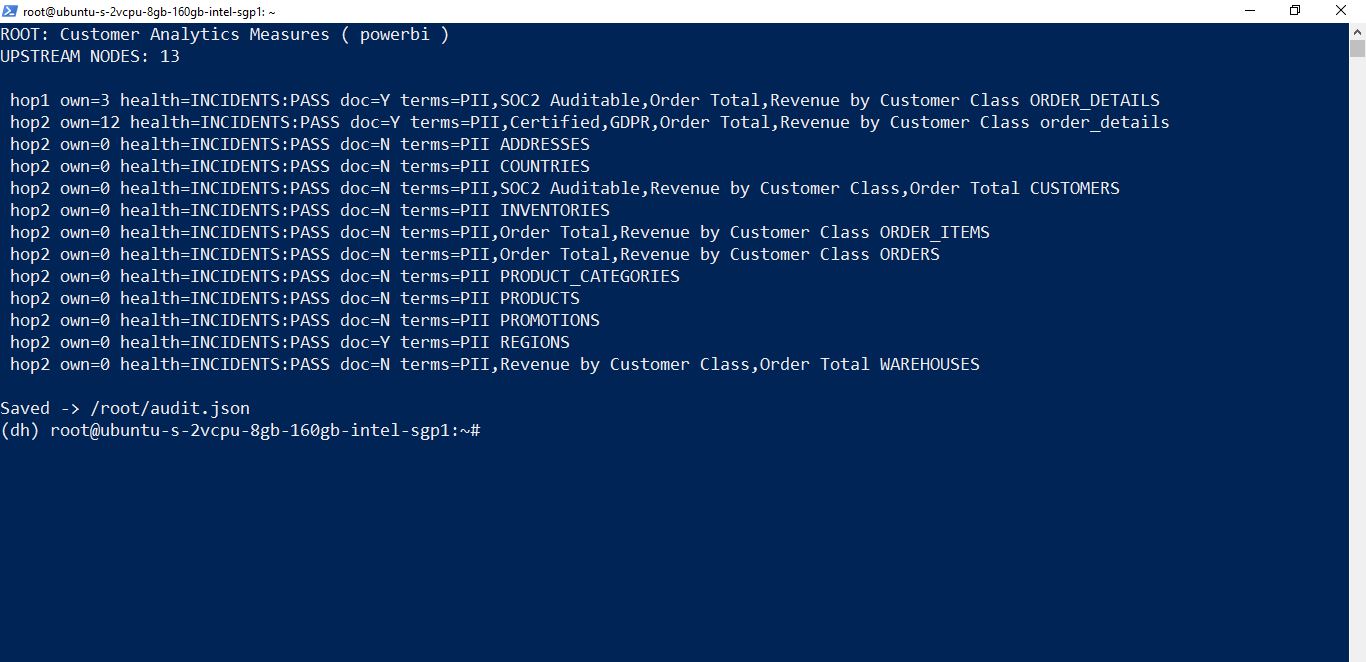Click the REGIONS entry line

(x=290, y=342)
